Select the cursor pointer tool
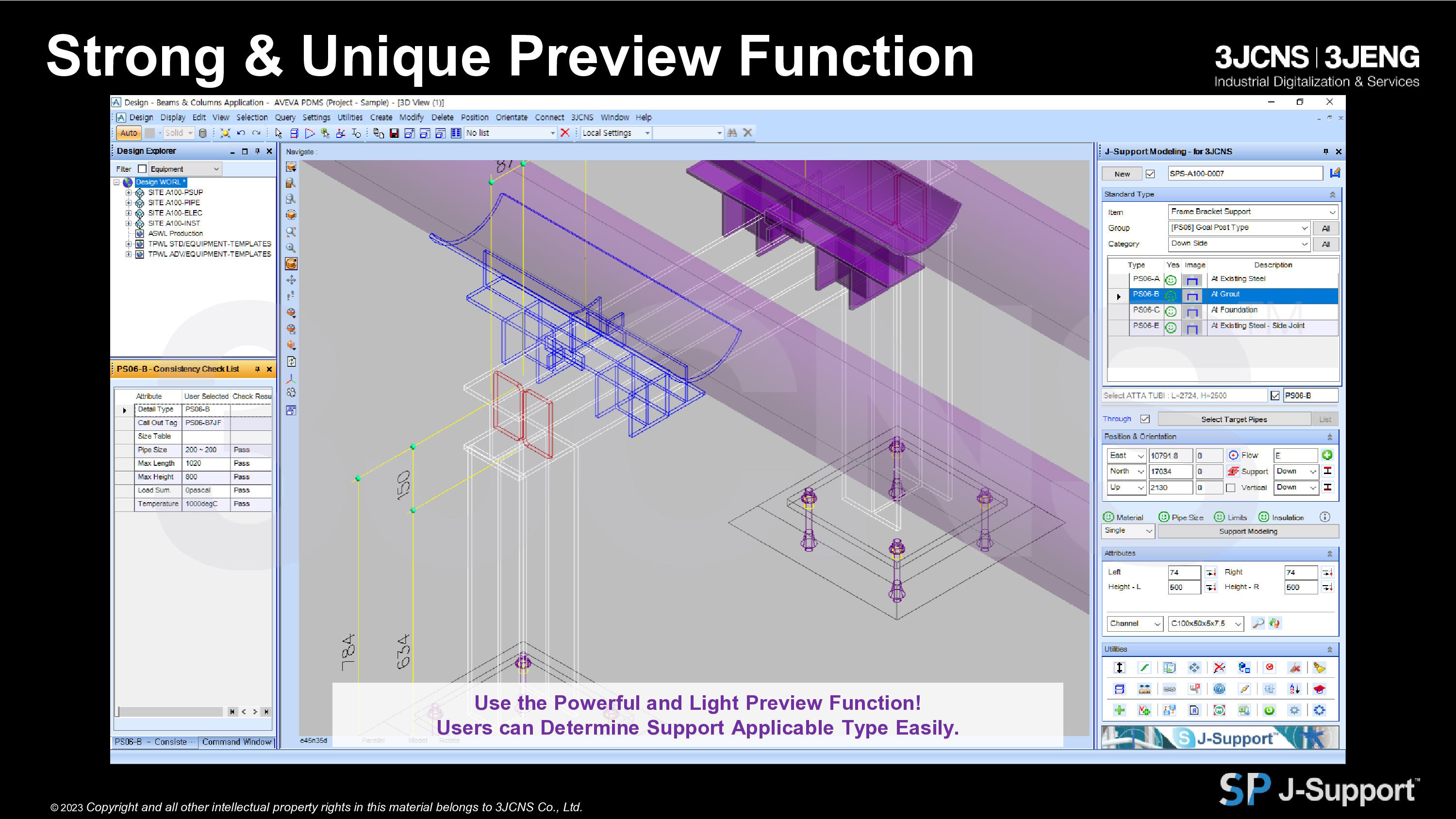Image resolution: width=1456 pixels, height=819 pixels. (x=278, y=133)
